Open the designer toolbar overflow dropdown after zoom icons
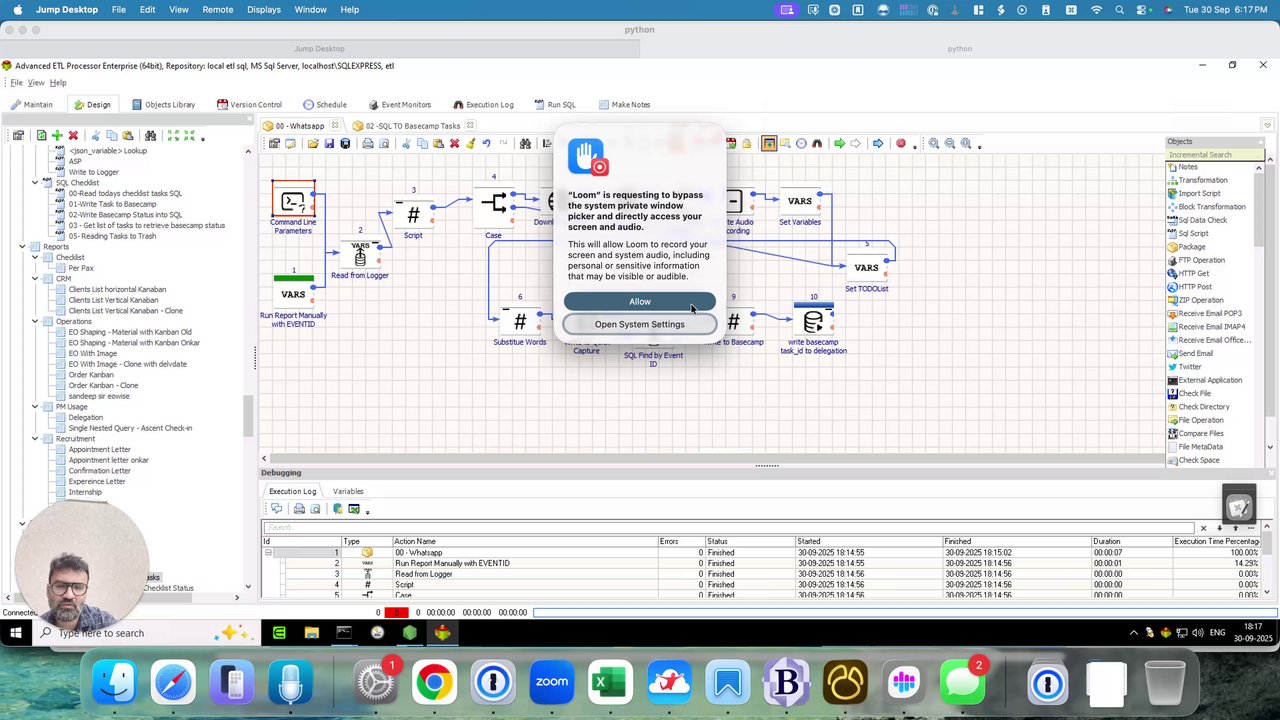The width and height of the screenshot is (1280, 720). [979, 145]
